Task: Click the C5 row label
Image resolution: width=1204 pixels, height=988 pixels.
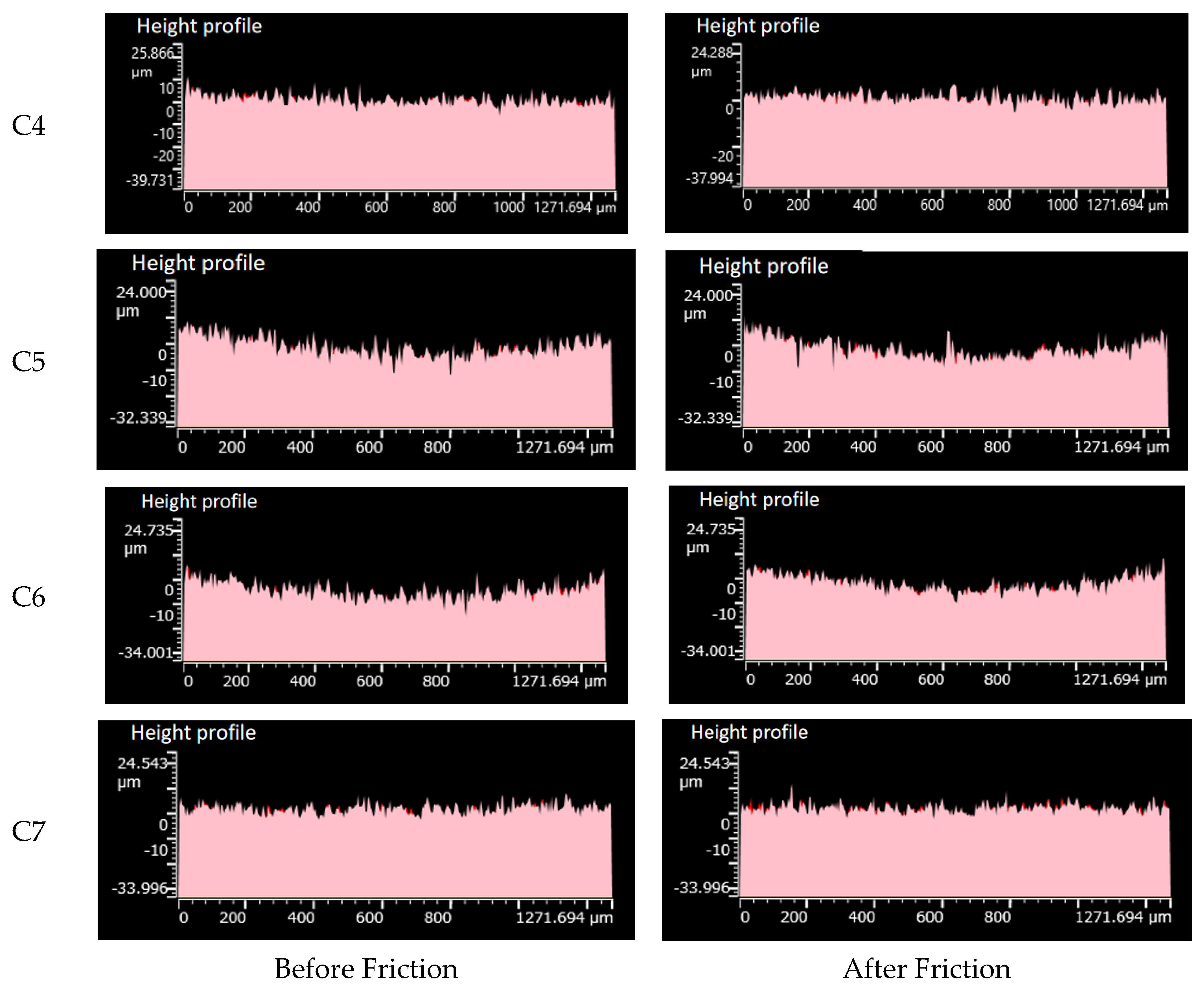Action: click(x=29, y=361)
